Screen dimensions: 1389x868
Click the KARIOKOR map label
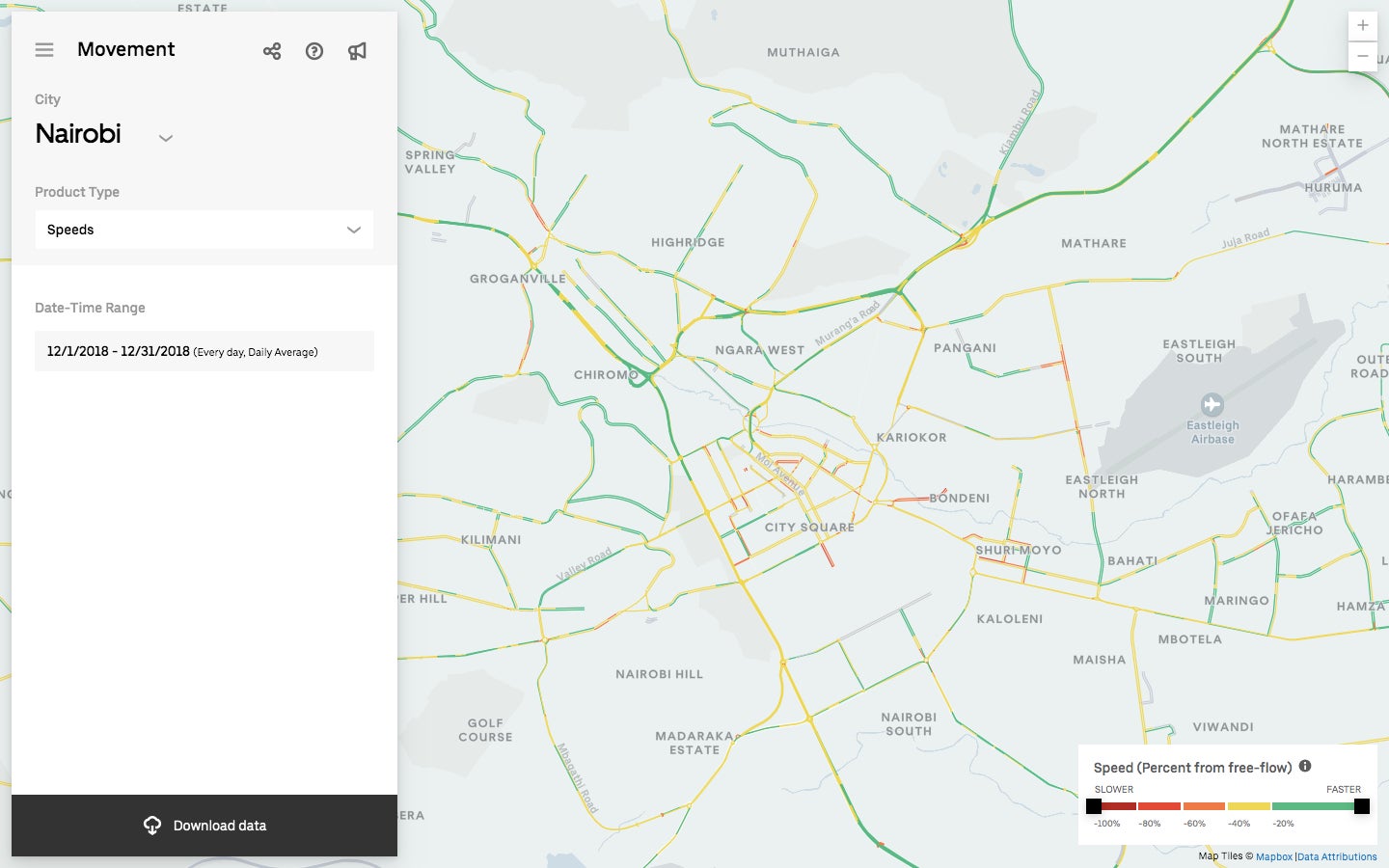(x=912, y=437)
